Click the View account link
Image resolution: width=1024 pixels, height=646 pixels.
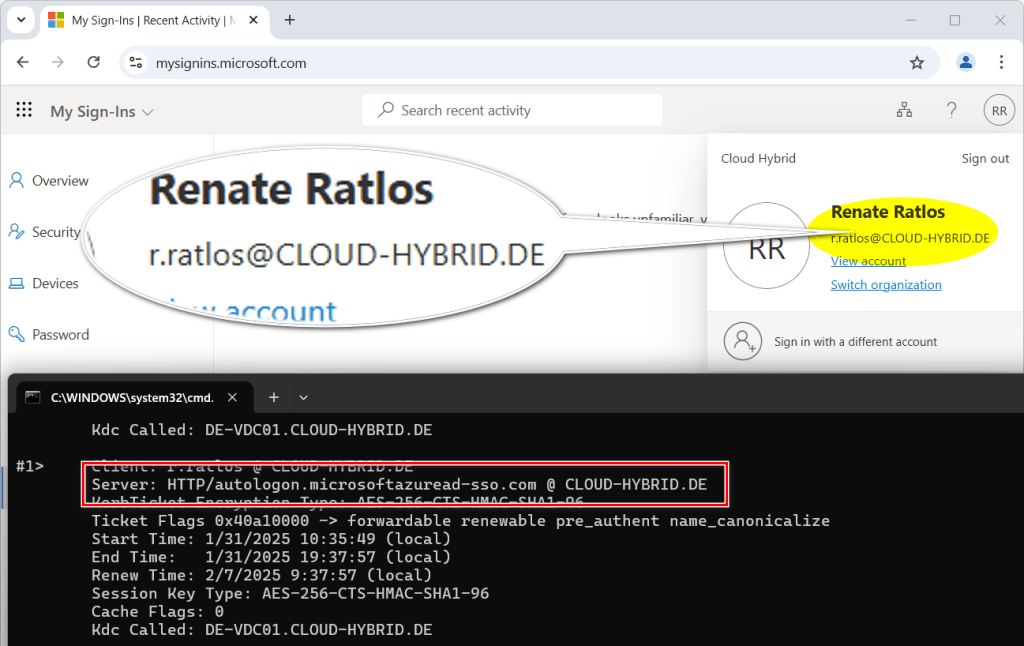pos(868,261)
